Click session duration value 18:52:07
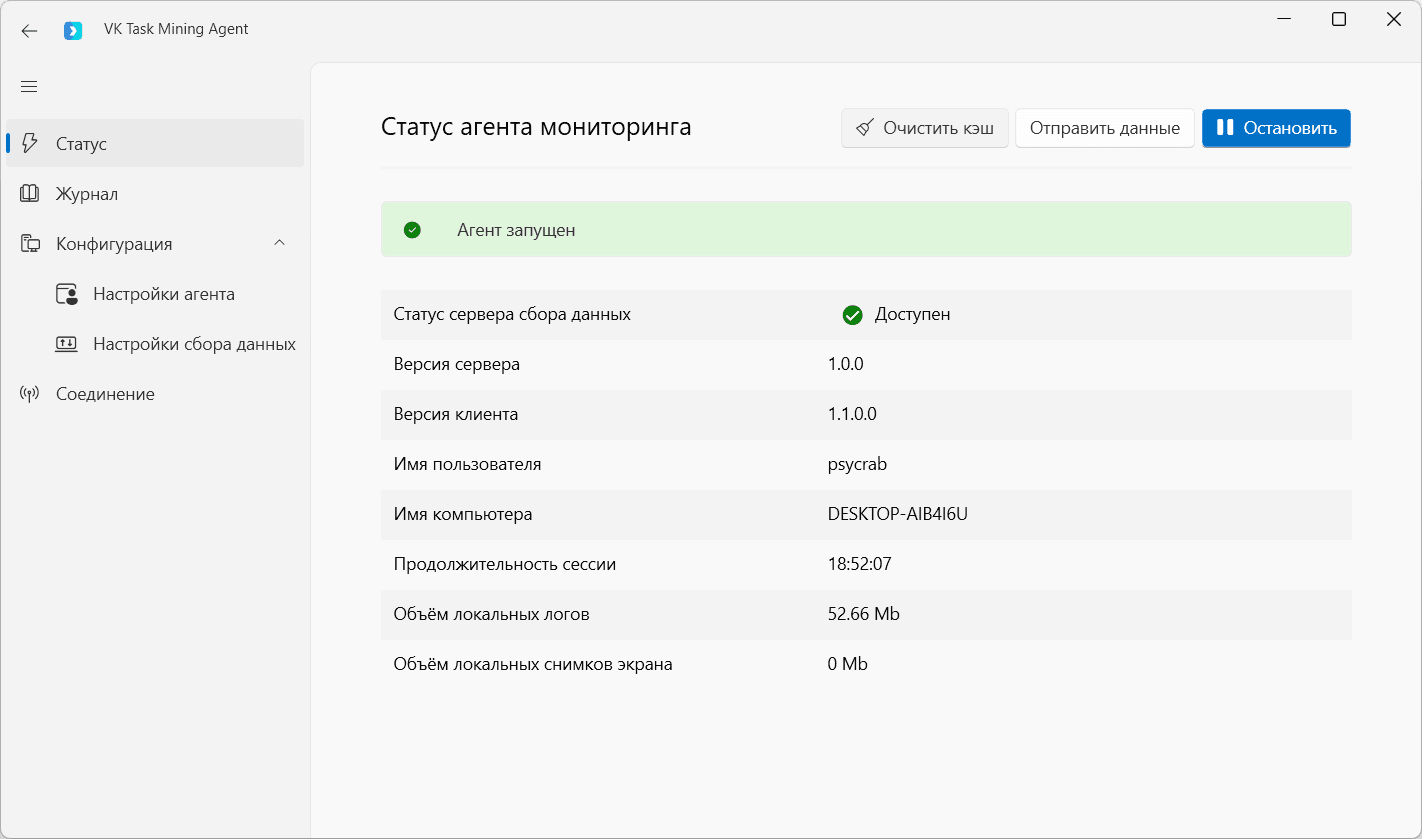The image size is (1422, 839). pyautogui.click(x=860, y=564)
